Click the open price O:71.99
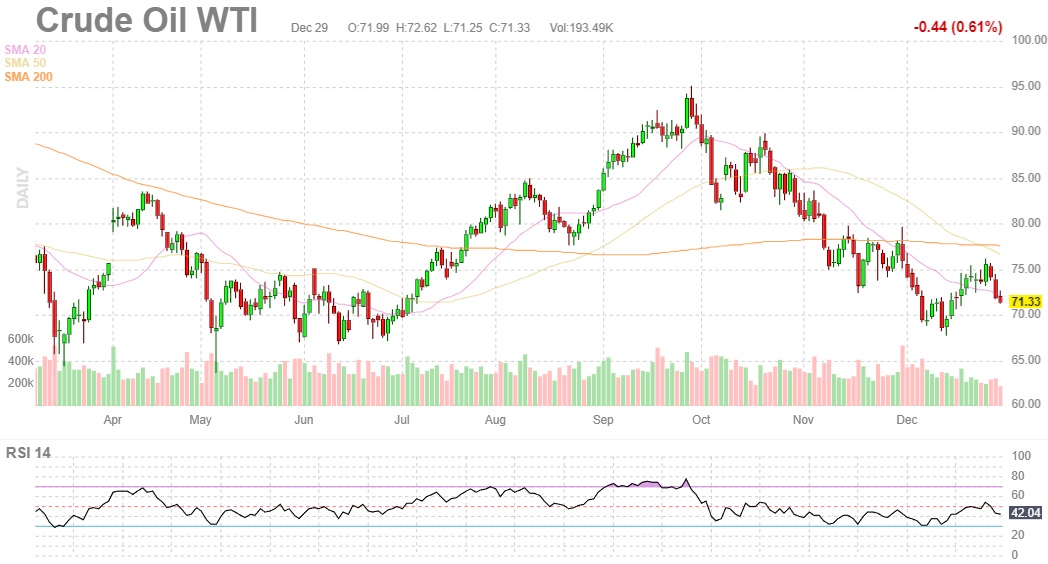1048x564 pixels. click(x=368, y=27)
